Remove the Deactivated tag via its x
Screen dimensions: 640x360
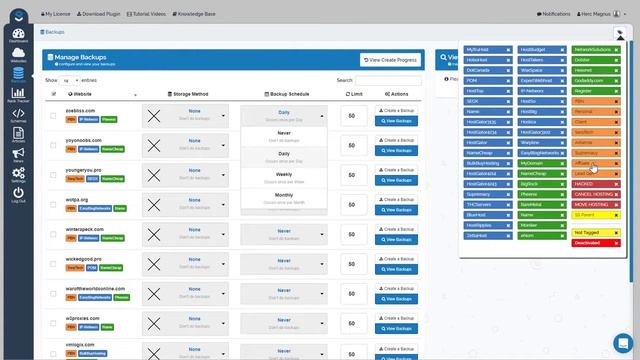click(616, 243)
